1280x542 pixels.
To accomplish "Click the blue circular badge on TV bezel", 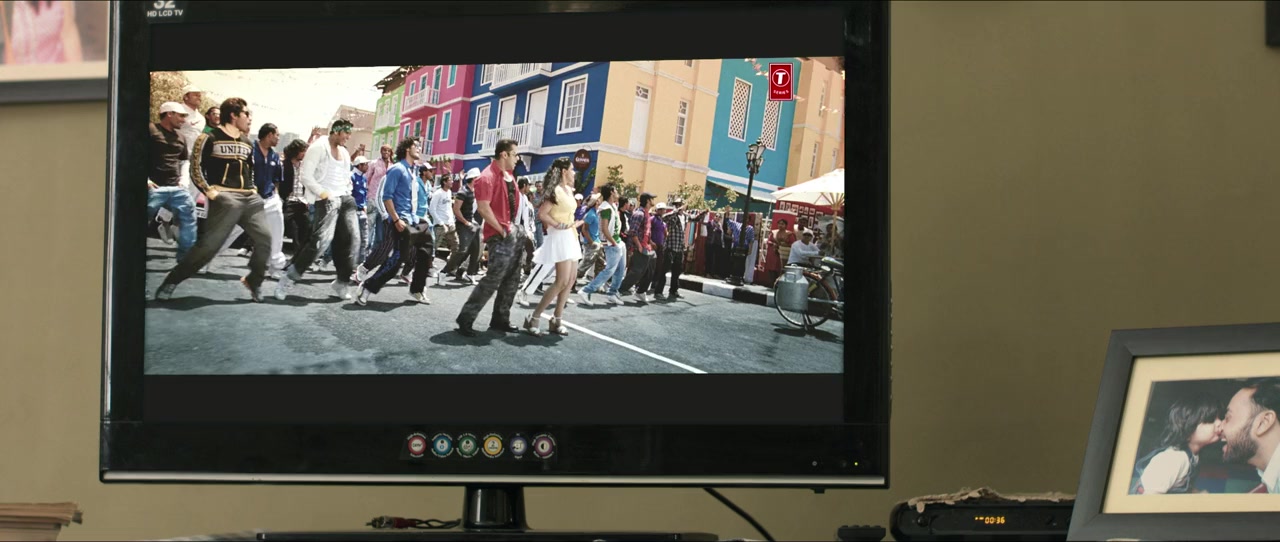I will (442, 445).
